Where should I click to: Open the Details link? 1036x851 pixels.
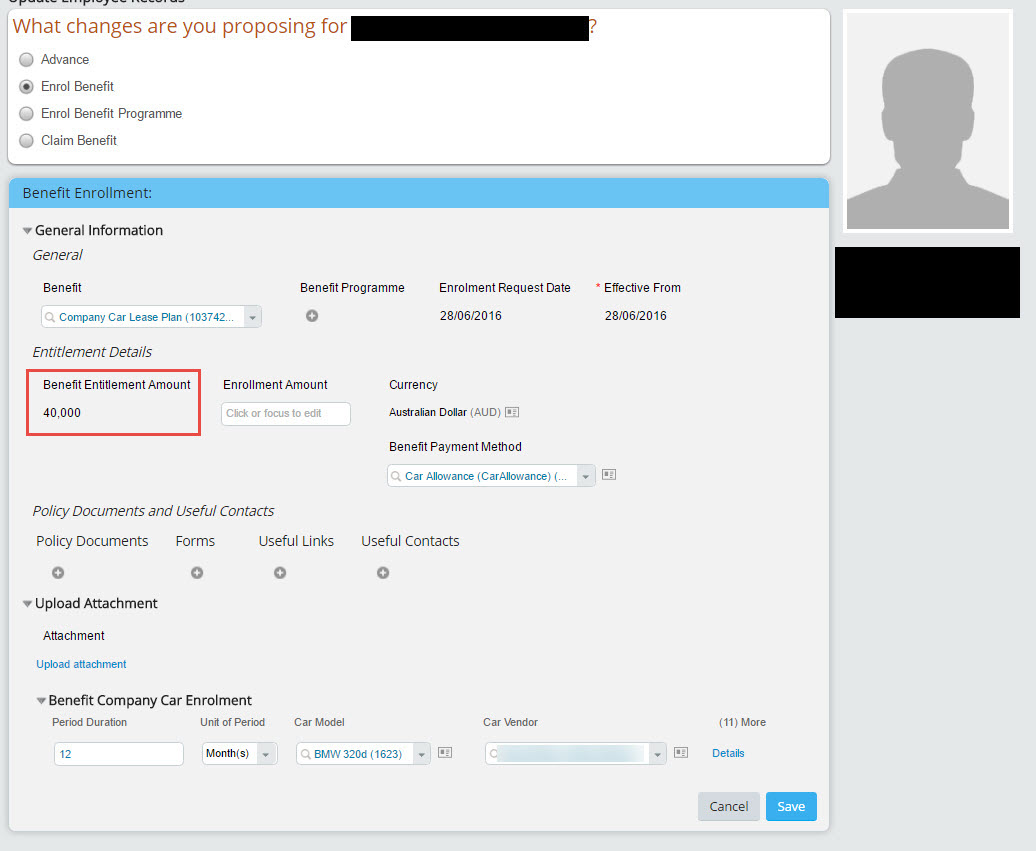point(728,753)
